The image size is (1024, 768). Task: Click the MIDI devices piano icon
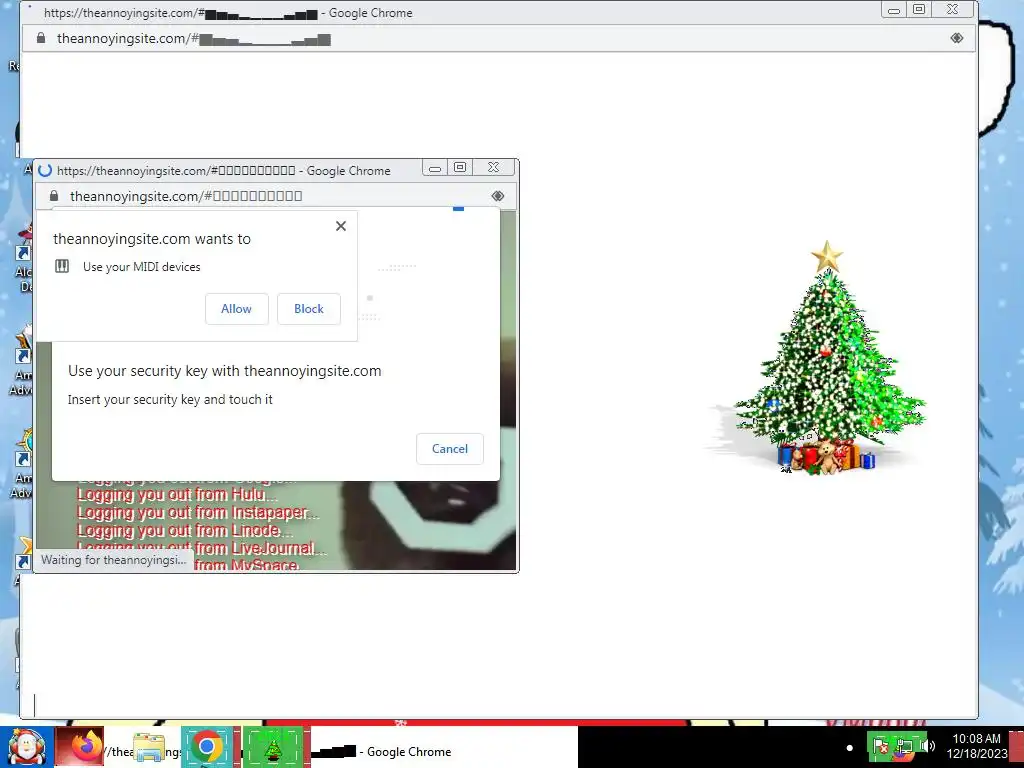pos(62,266)
